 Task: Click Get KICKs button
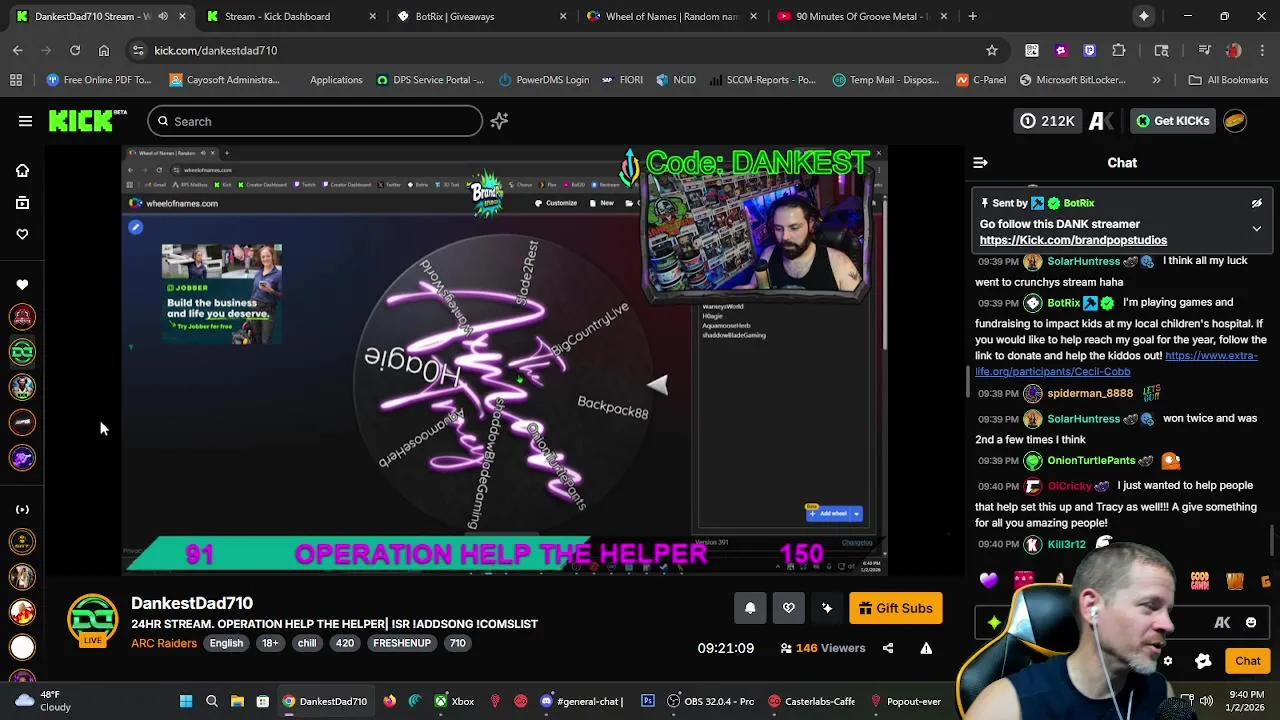1172,121
